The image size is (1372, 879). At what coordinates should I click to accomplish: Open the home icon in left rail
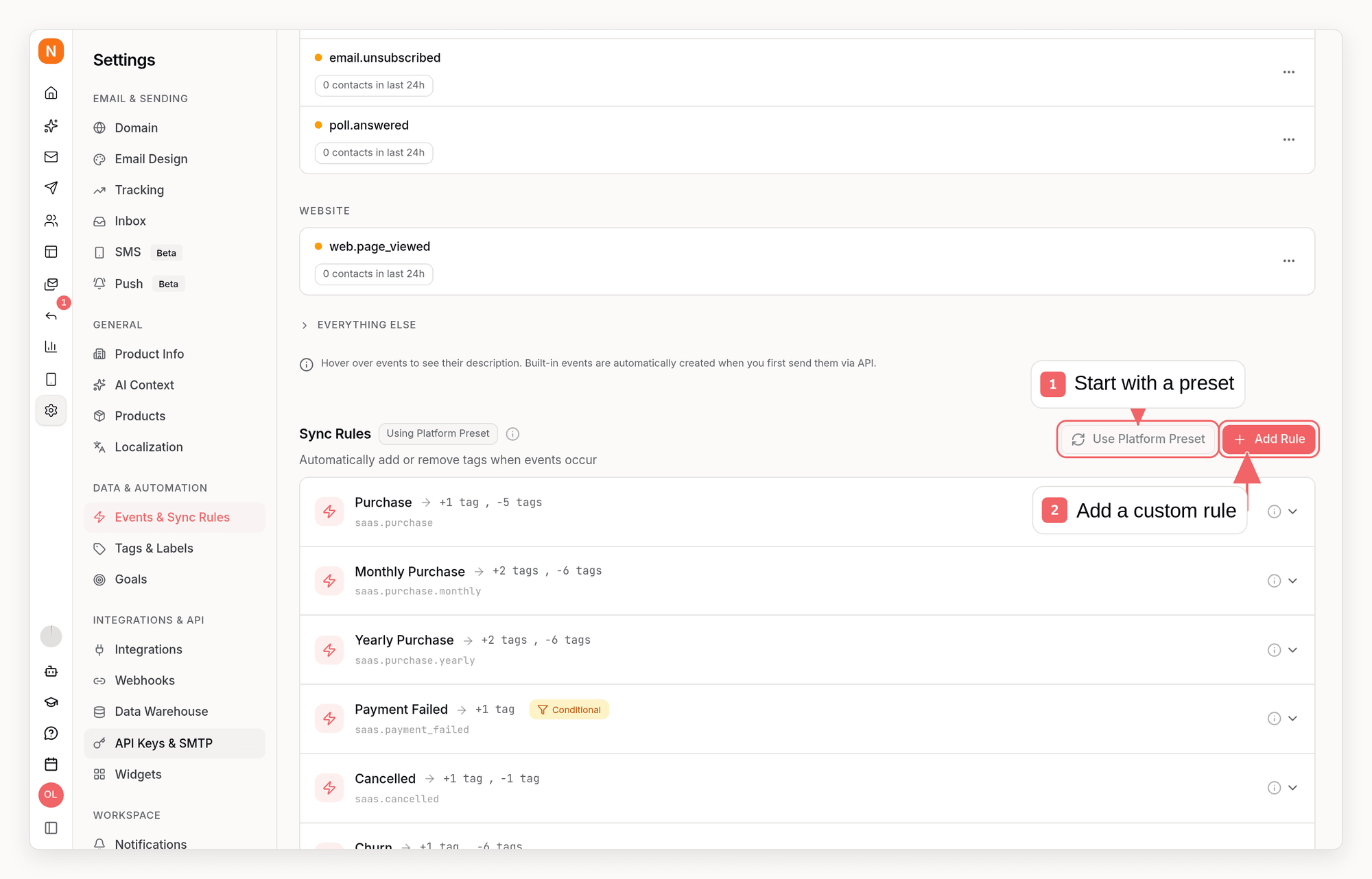[x=51, y=93]
